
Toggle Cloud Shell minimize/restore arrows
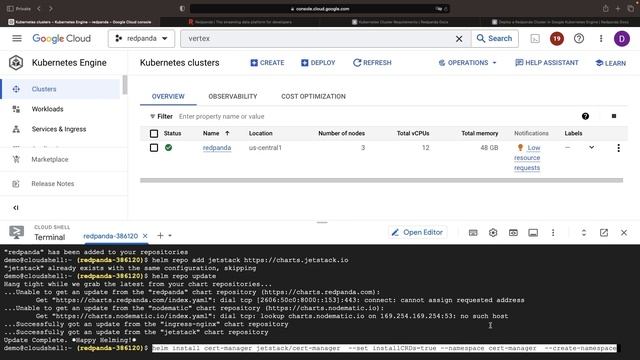point(584,233)
